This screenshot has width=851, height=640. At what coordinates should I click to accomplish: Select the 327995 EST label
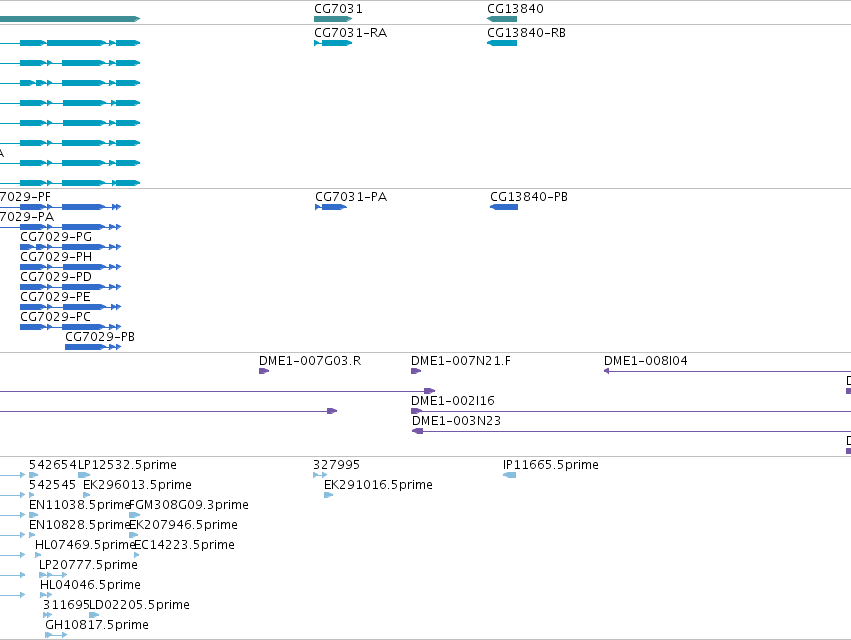(x=336, y=465)
